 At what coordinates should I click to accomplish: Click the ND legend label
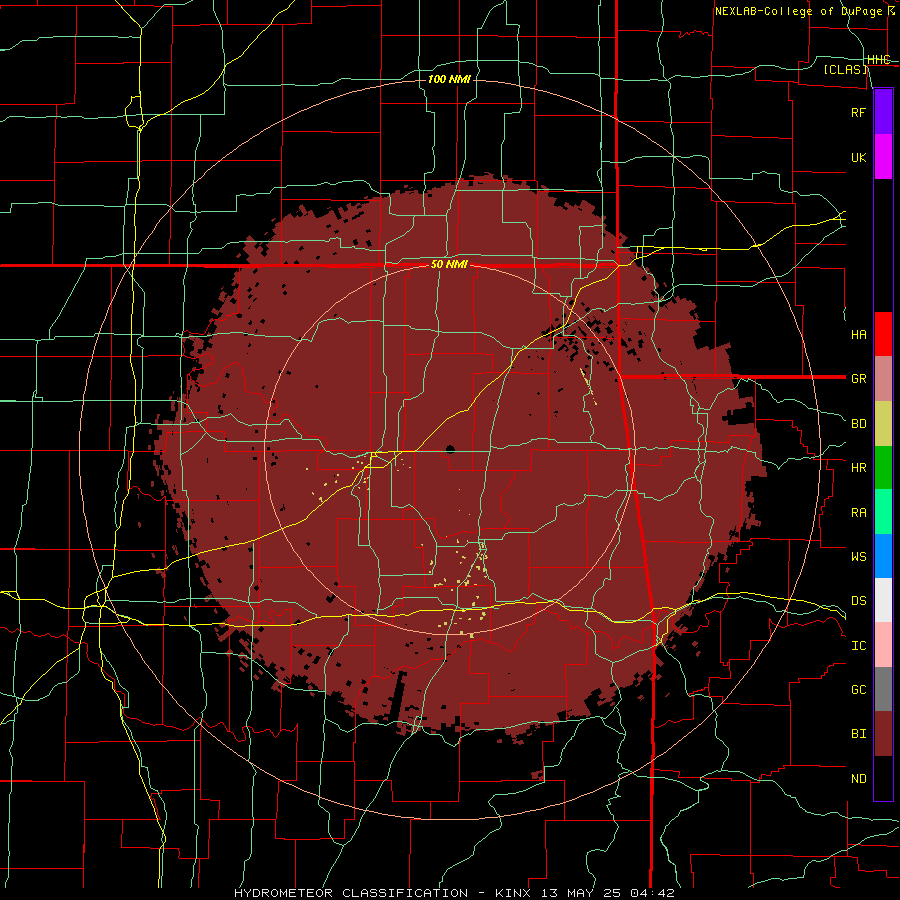[x=859, y=778]
